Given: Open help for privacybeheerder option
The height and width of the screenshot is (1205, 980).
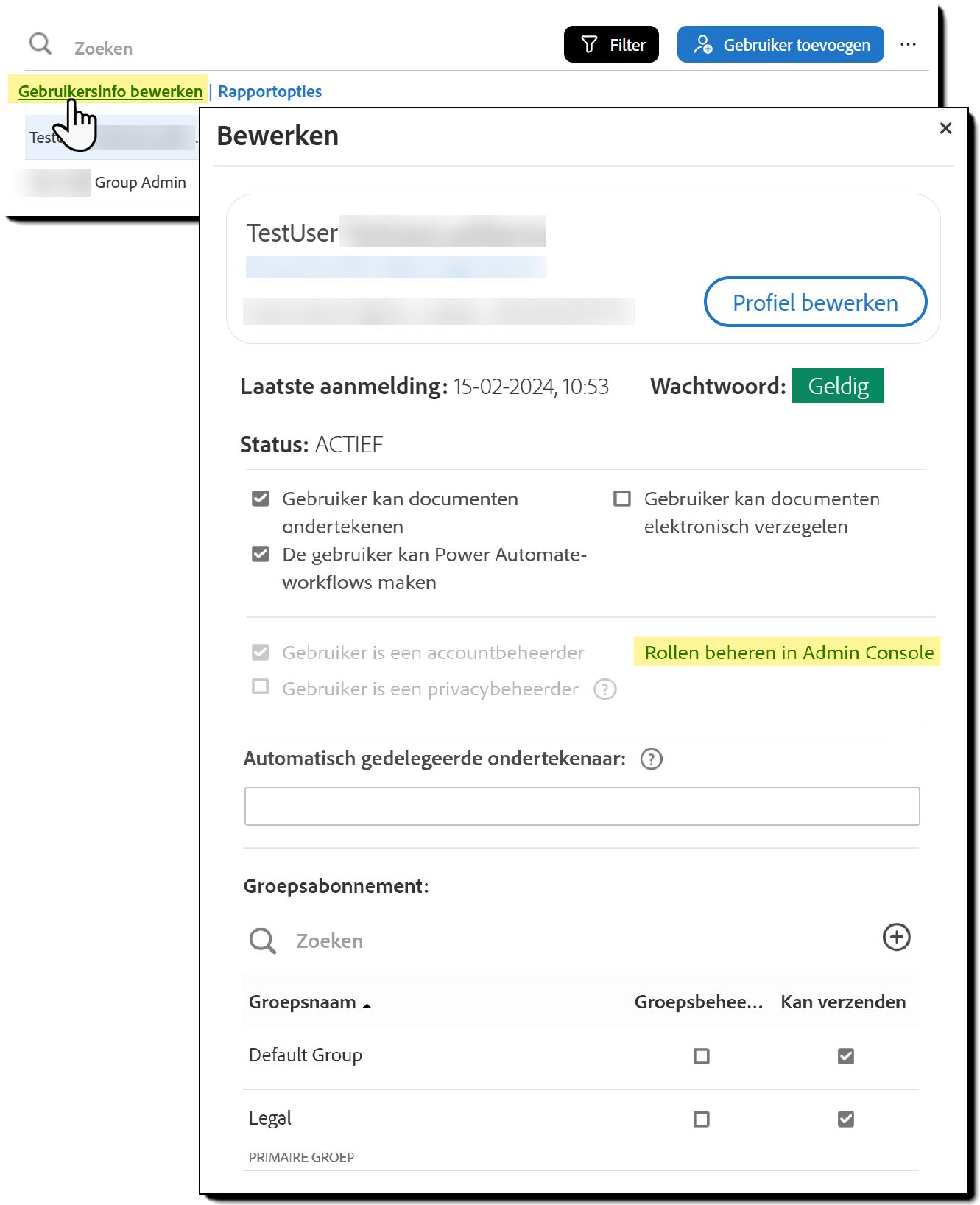Looking at the screenshot, I should point(605,689).
